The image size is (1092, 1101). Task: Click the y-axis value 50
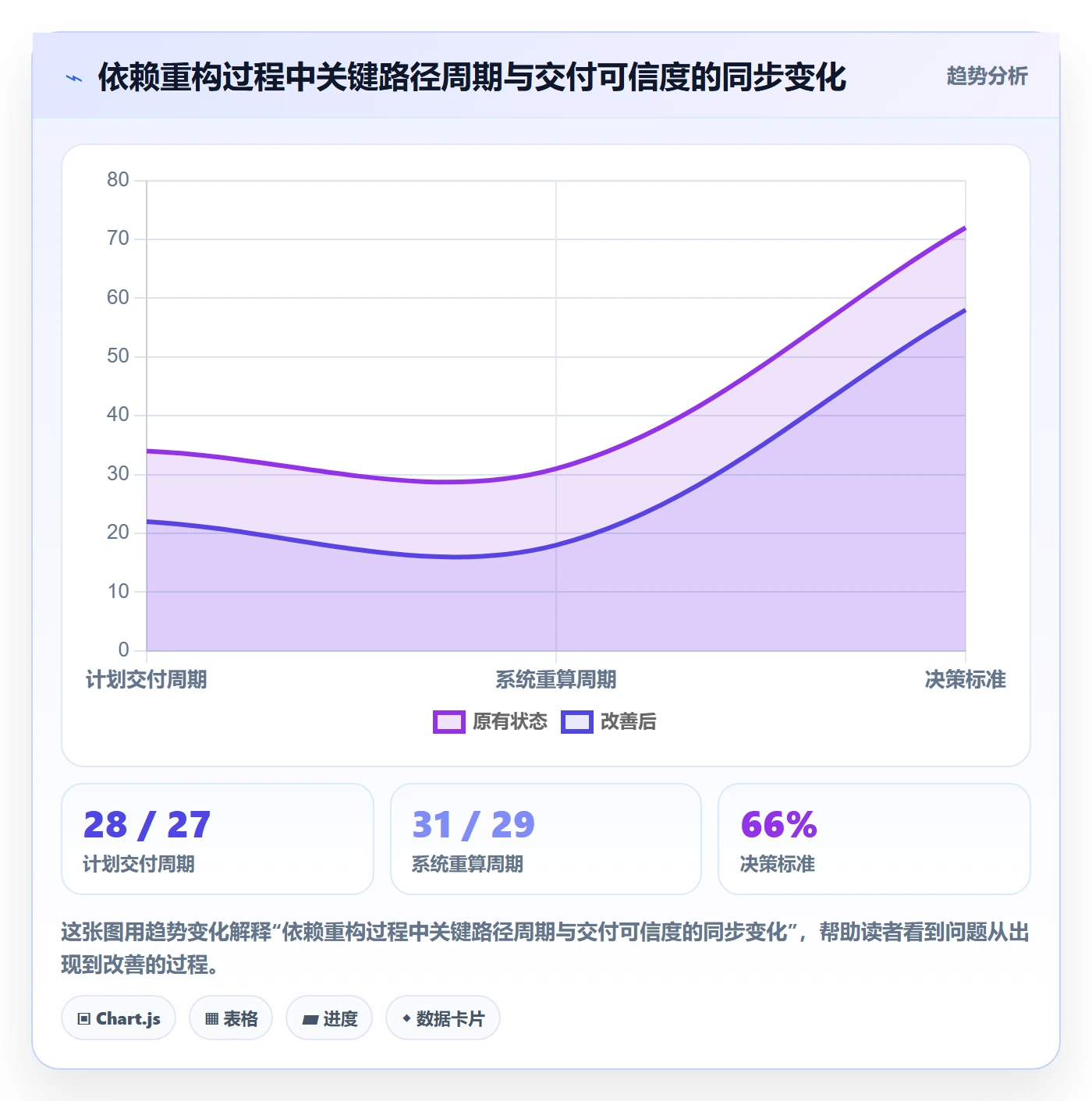click(118, 356)
